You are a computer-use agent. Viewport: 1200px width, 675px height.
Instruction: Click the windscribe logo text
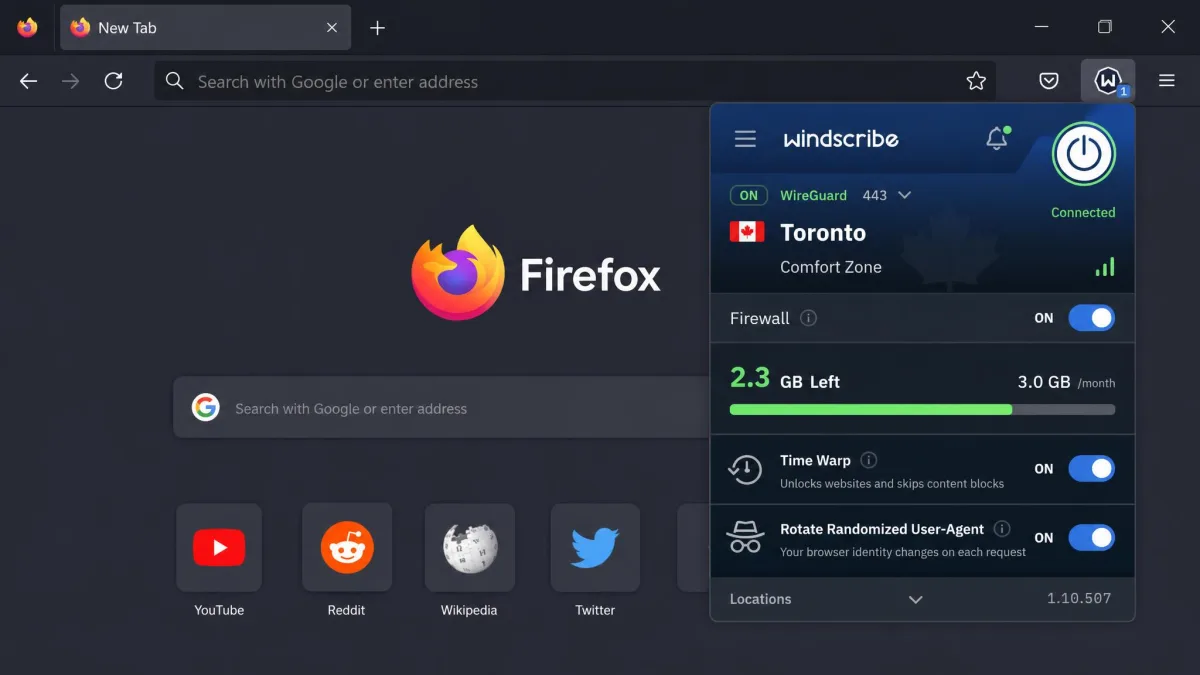pyautogui.click(x=841, y=139)
